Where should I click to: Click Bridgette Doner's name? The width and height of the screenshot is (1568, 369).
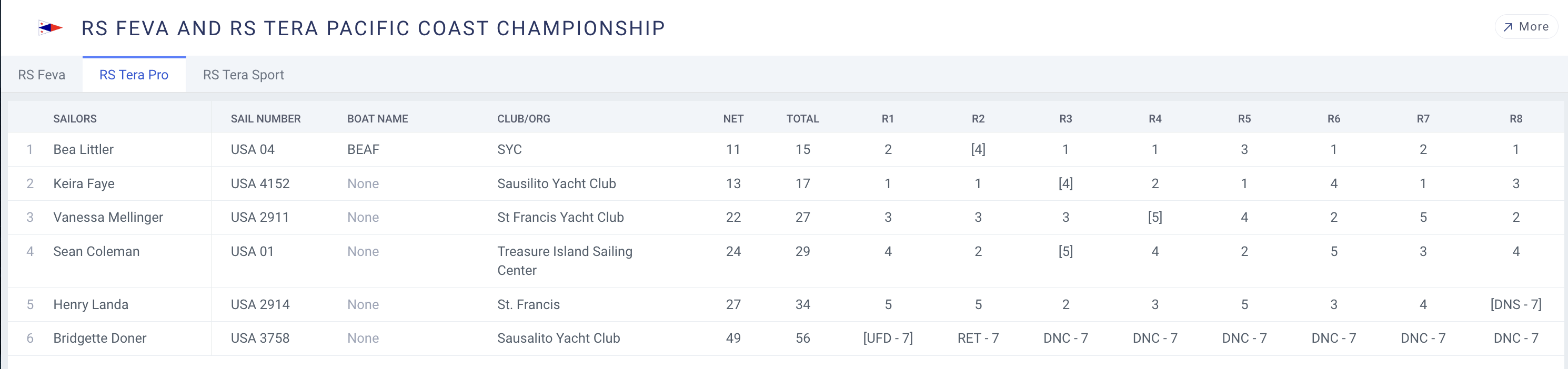coord(100,339)
